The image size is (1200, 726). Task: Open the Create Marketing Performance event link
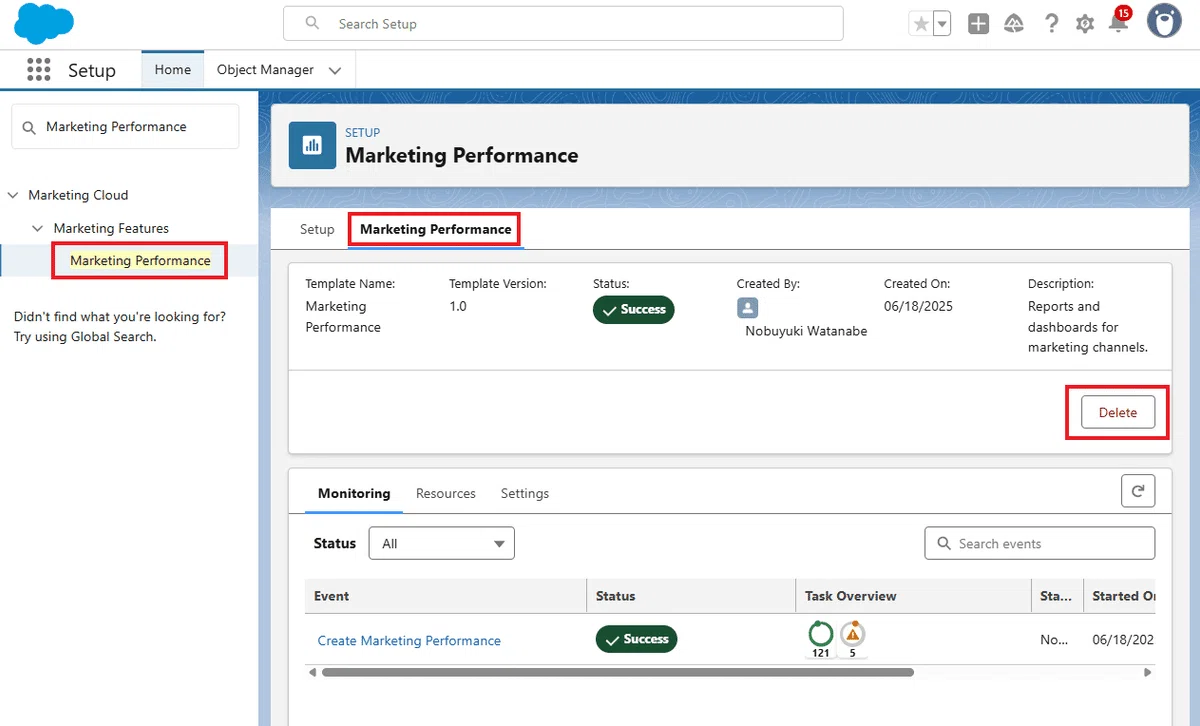click(409, 640)
